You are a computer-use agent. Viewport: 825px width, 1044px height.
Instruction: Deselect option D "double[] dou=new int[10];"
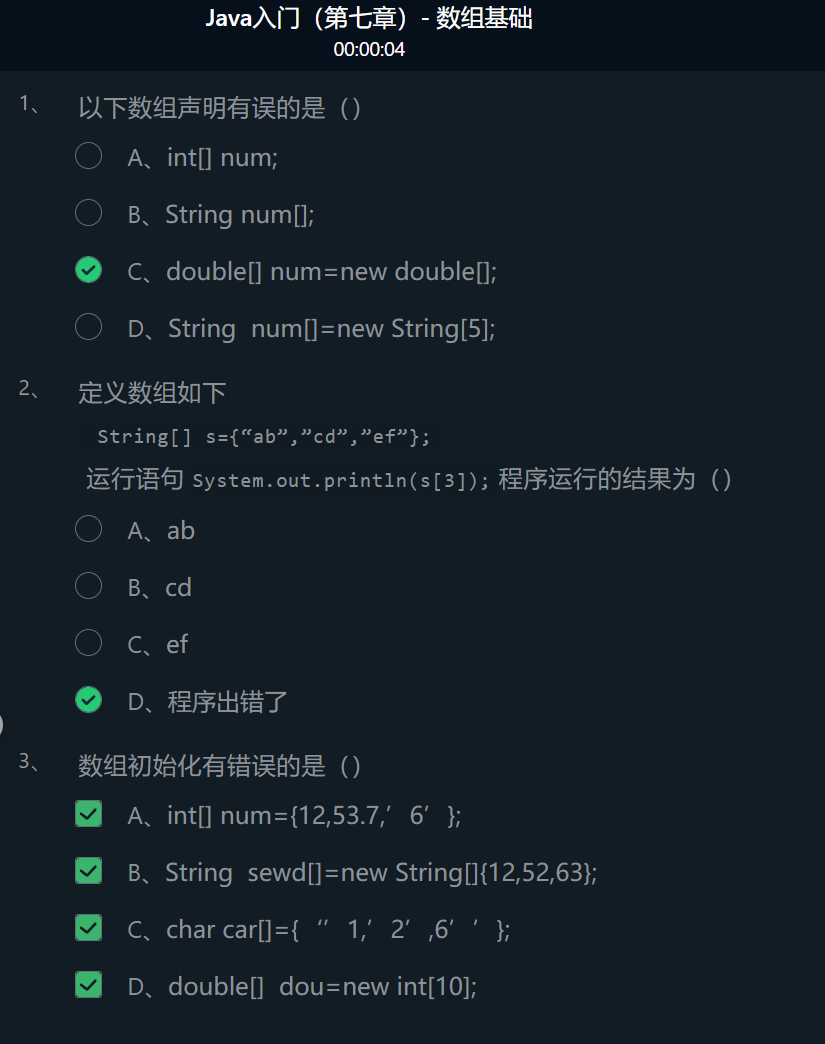[88, 985]
